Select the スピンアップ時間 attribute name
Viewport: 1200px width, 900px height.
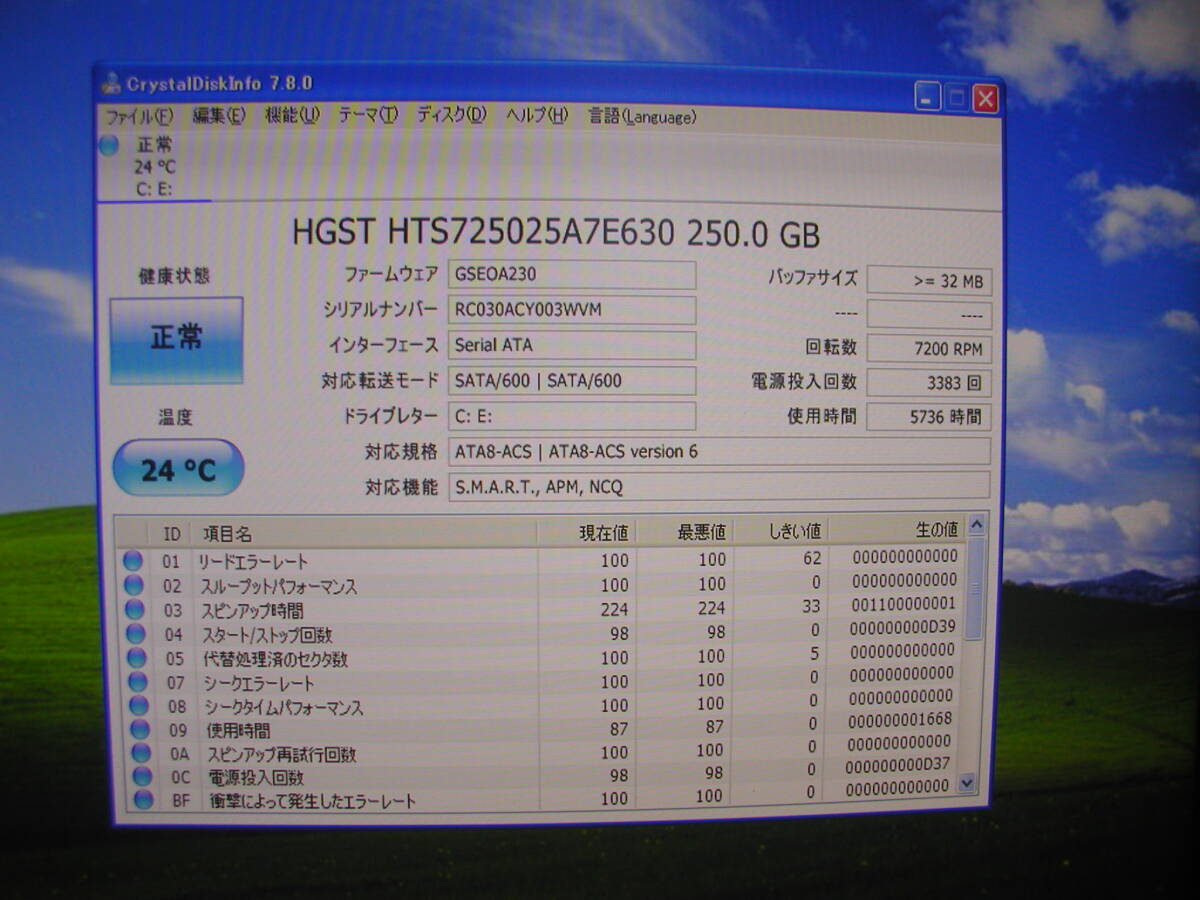[251, 611]
